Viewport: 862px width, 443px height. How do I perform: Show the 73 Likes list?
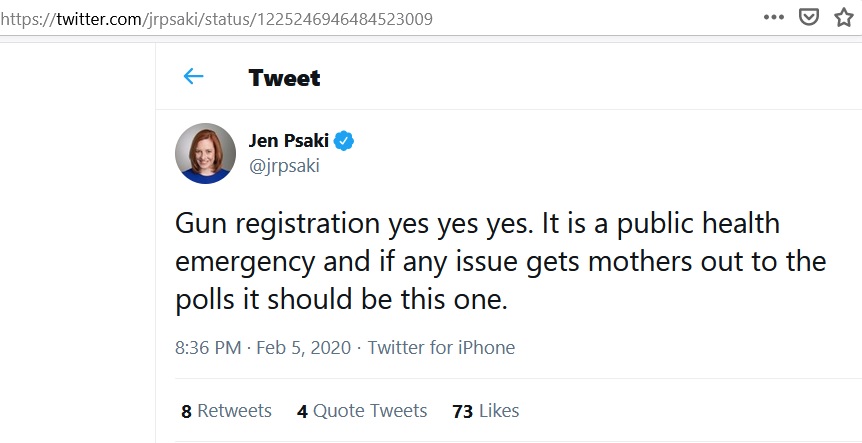click(486, 411)
